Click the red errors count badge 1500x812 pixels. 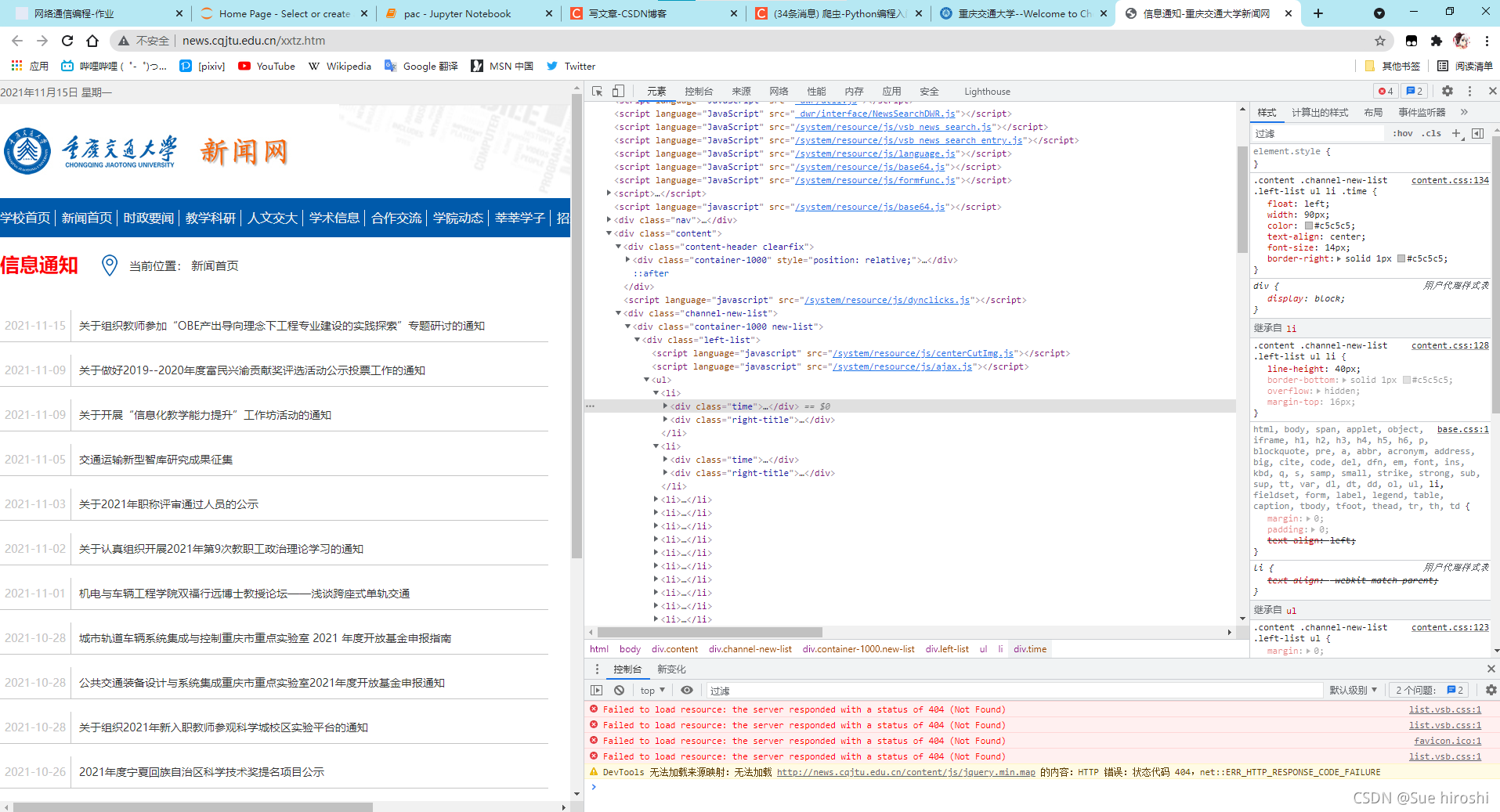tap(1386, 91)
